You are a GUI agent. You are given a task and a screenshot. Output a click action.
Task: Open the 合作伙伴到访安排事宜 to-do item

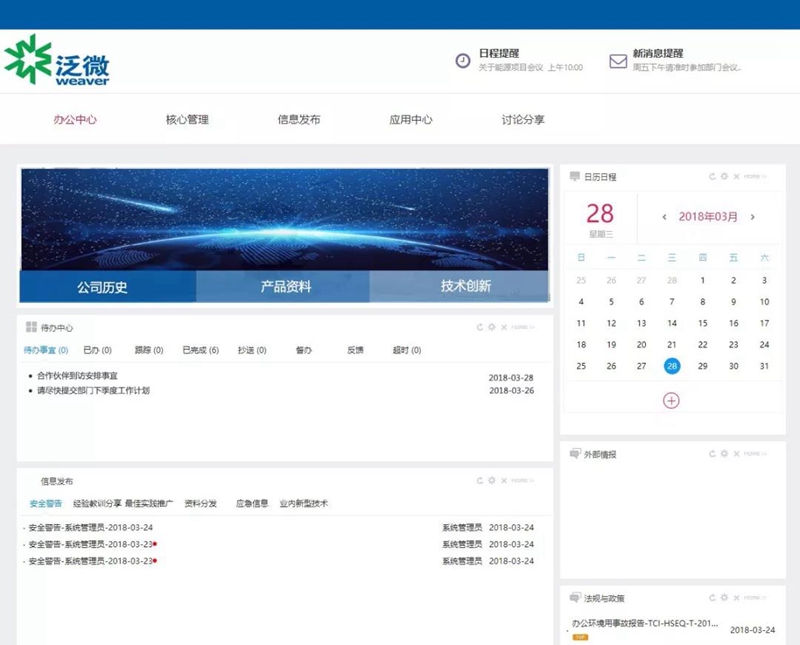pyautogui.click(x=77, y=376)
